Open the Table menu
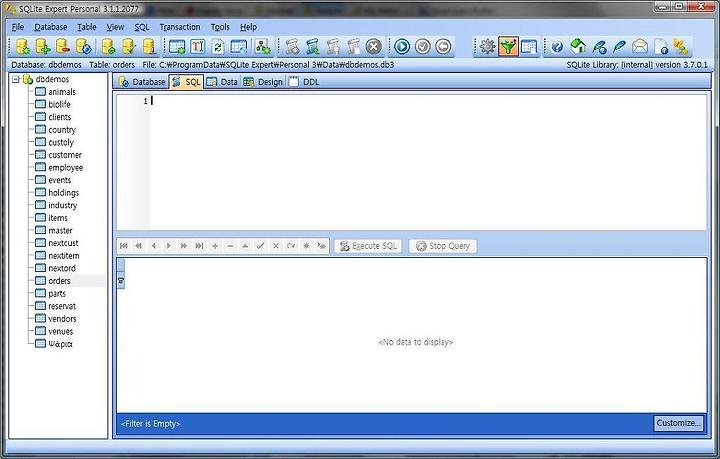720x459 pixels. pos(87,27)
